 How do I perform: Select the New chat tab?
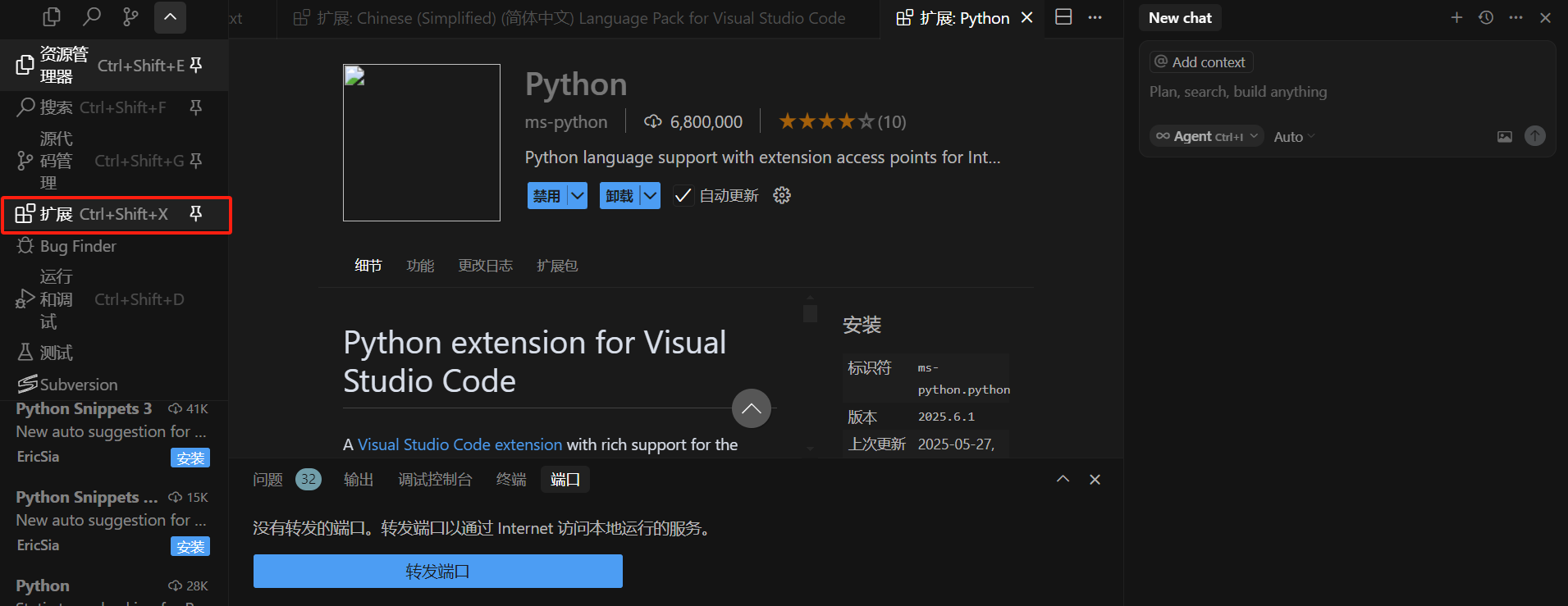pyautogui.click(x=1180, y=18)
